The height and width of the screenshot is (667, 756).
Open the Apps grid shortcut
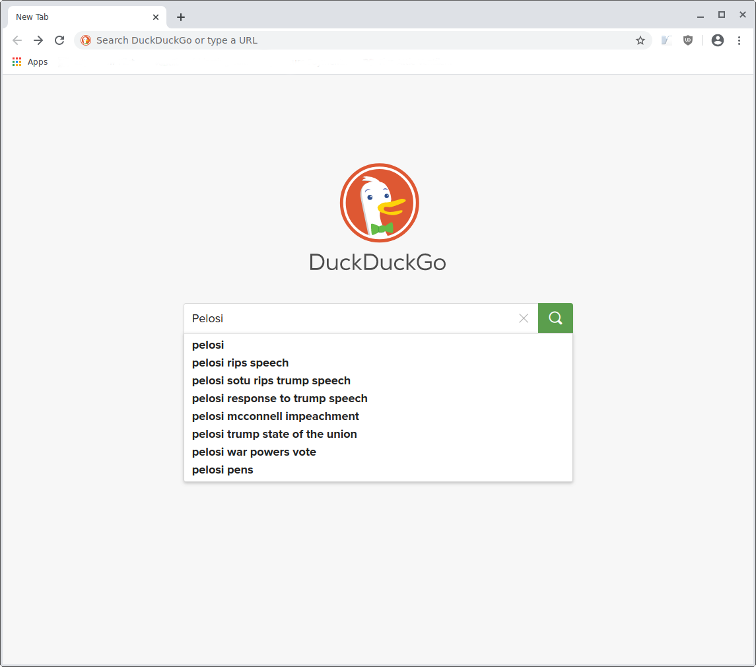[30, 62]
